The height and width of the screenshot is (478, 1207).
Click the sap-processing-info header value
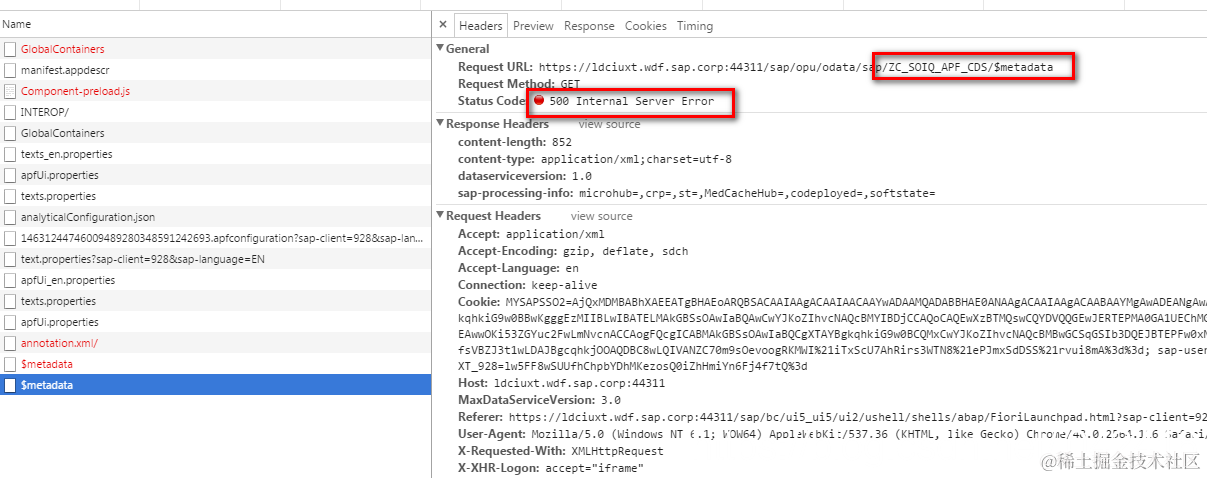756,193
